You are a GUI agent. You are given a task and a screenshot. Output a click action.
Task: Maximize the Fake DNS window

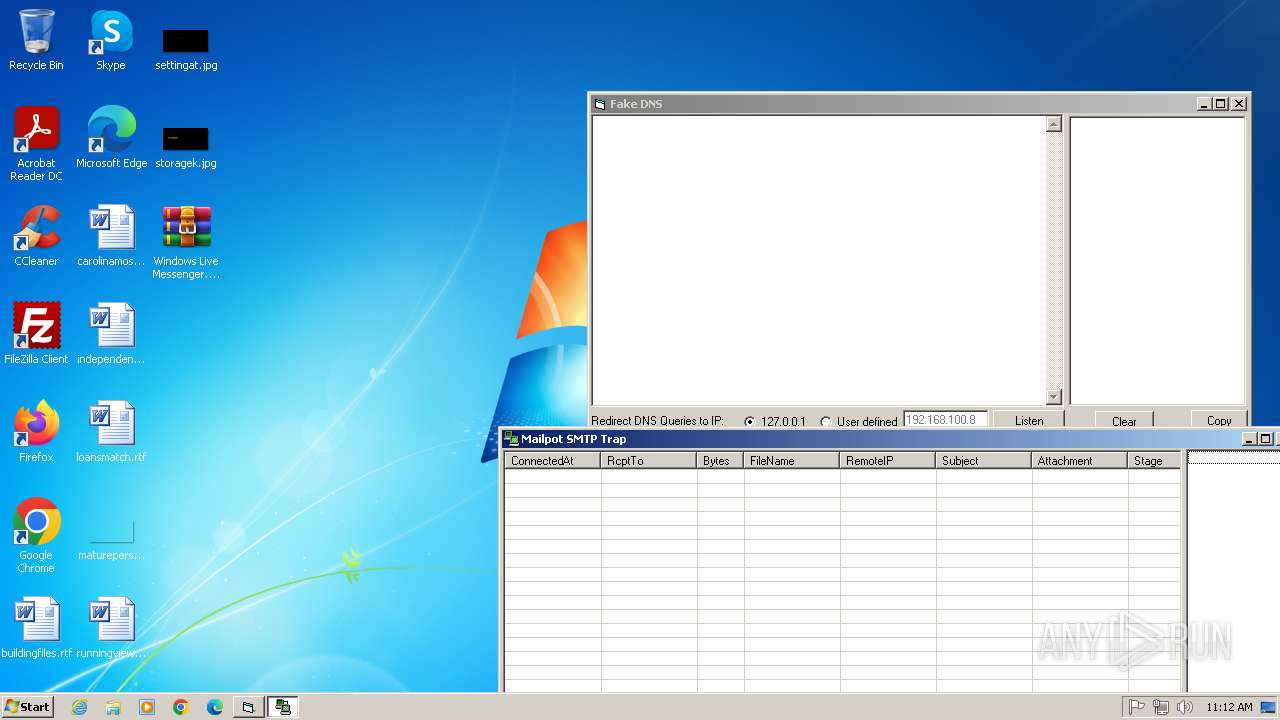[x=1221, y=104]
